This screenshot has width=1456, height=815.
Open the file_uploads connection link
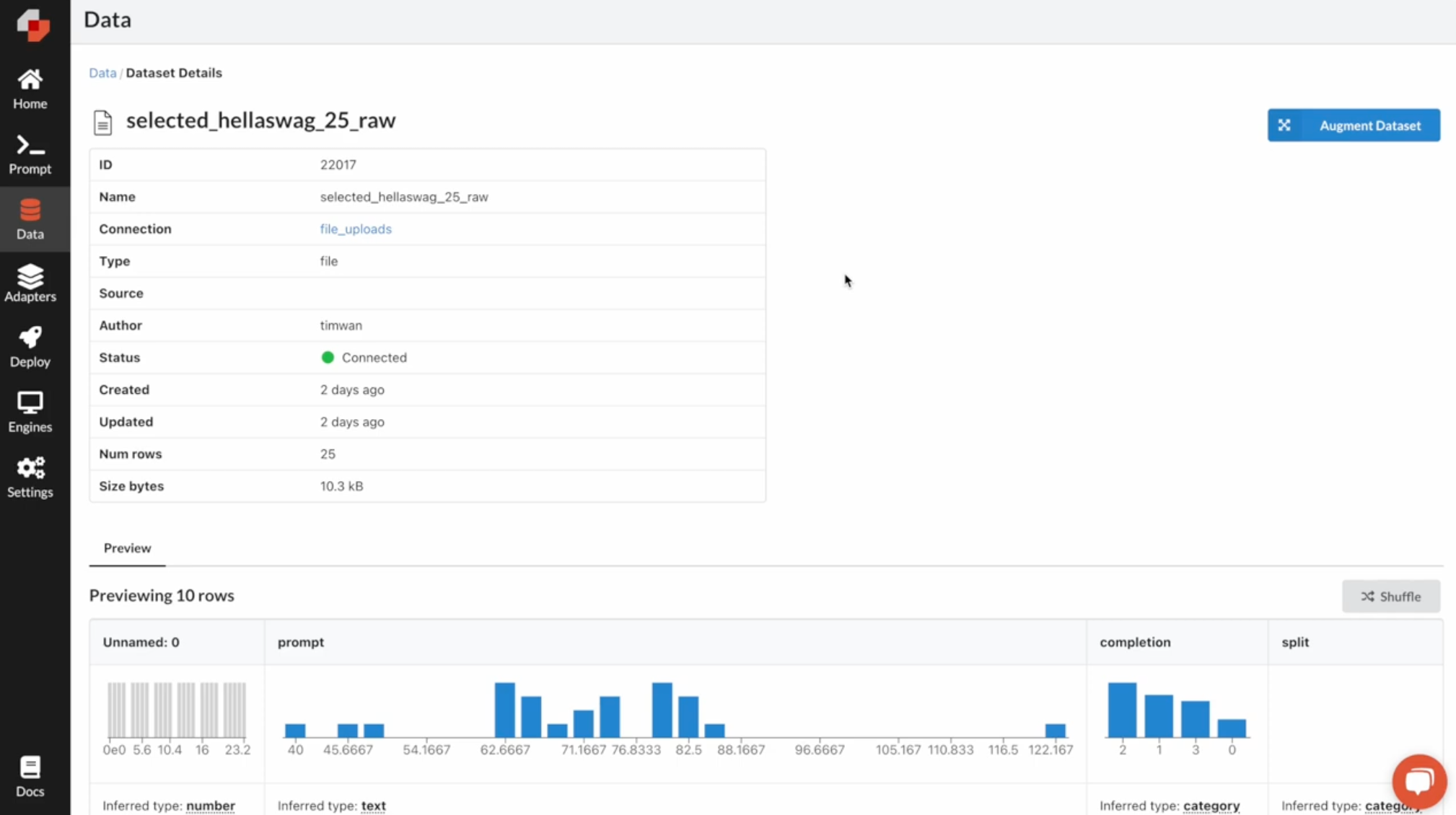click(355, 229)
